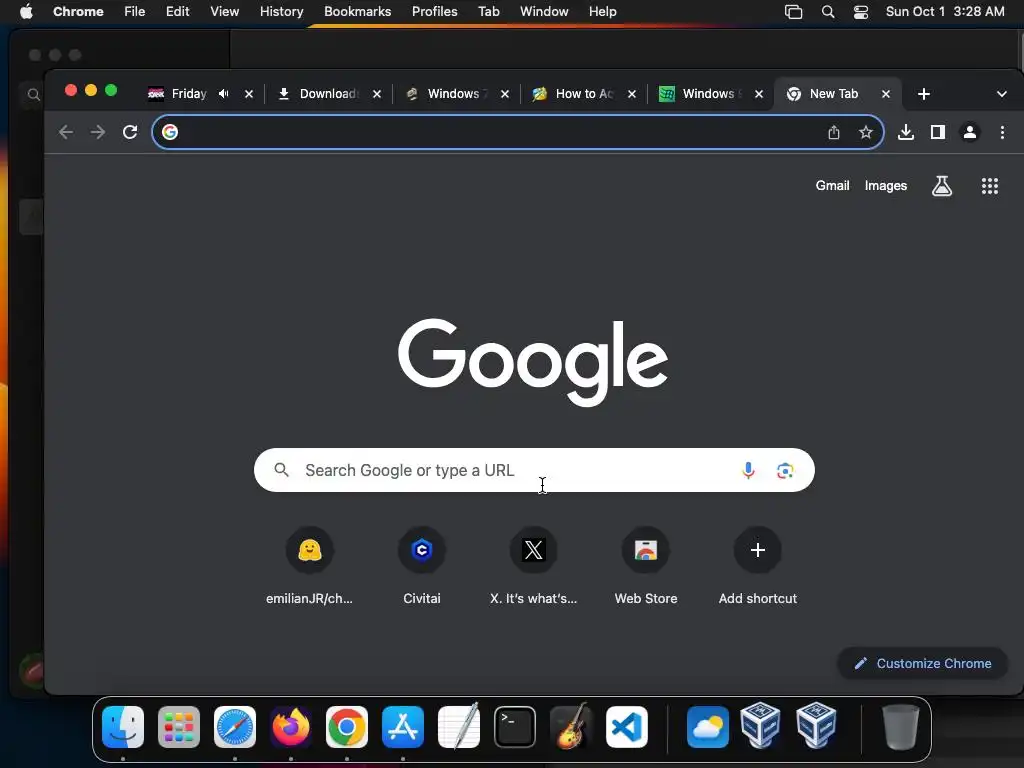Click the Google search box
Viewport: 1024px width, 768px height.
click(534, 470)
